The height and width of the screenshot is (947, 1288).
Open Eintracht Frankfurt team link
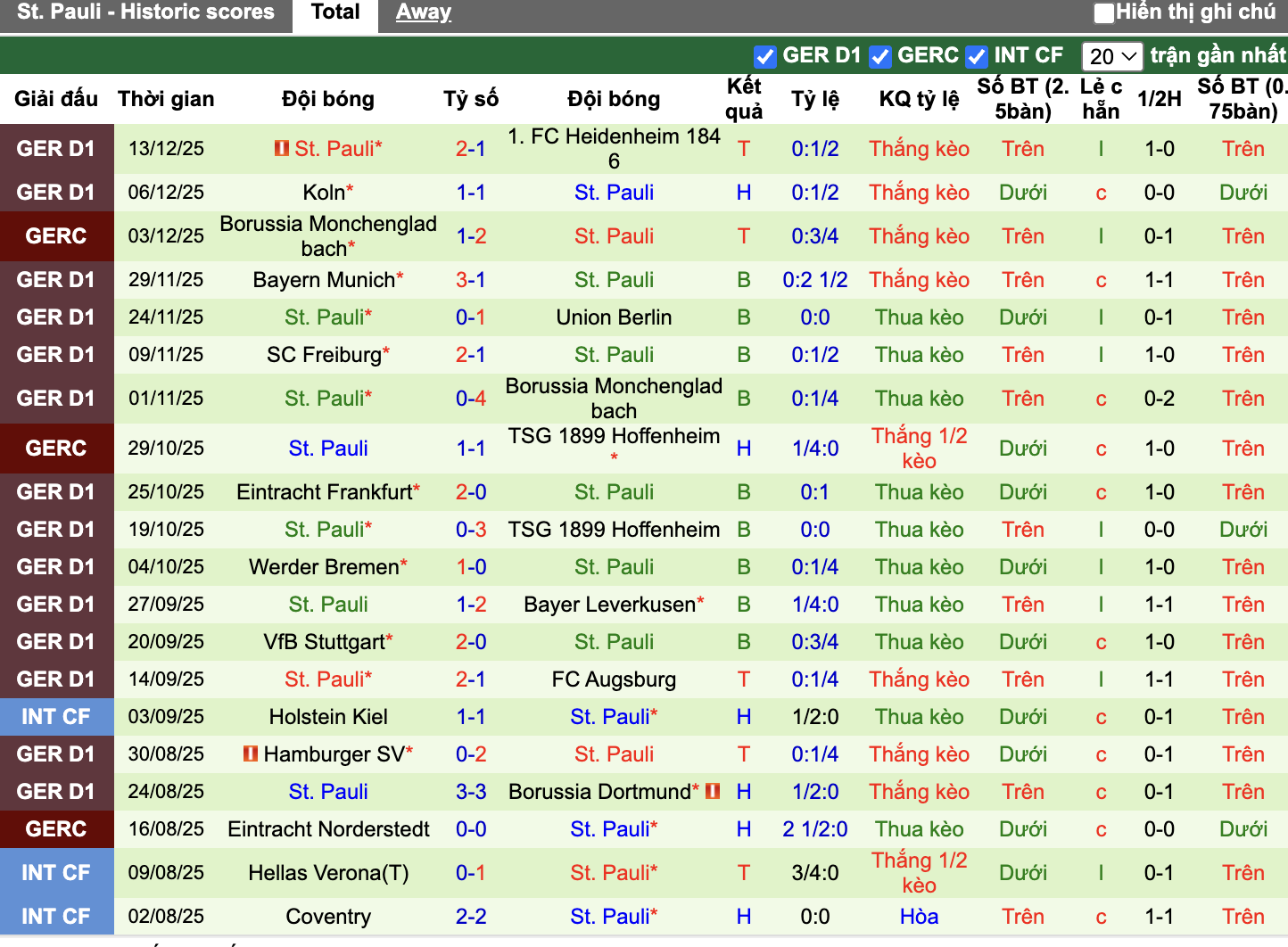325,492
